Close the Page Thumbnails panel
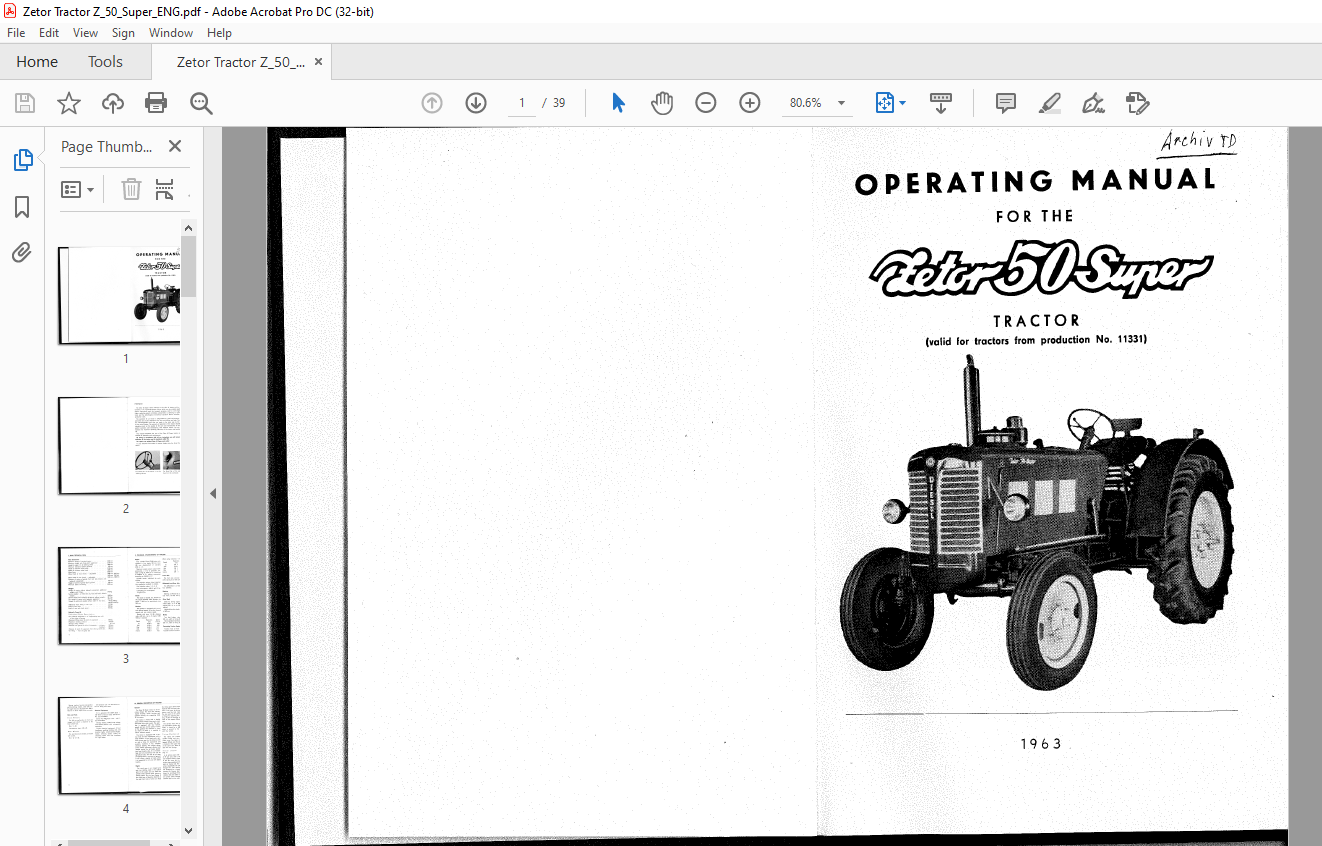 [175, 146]
